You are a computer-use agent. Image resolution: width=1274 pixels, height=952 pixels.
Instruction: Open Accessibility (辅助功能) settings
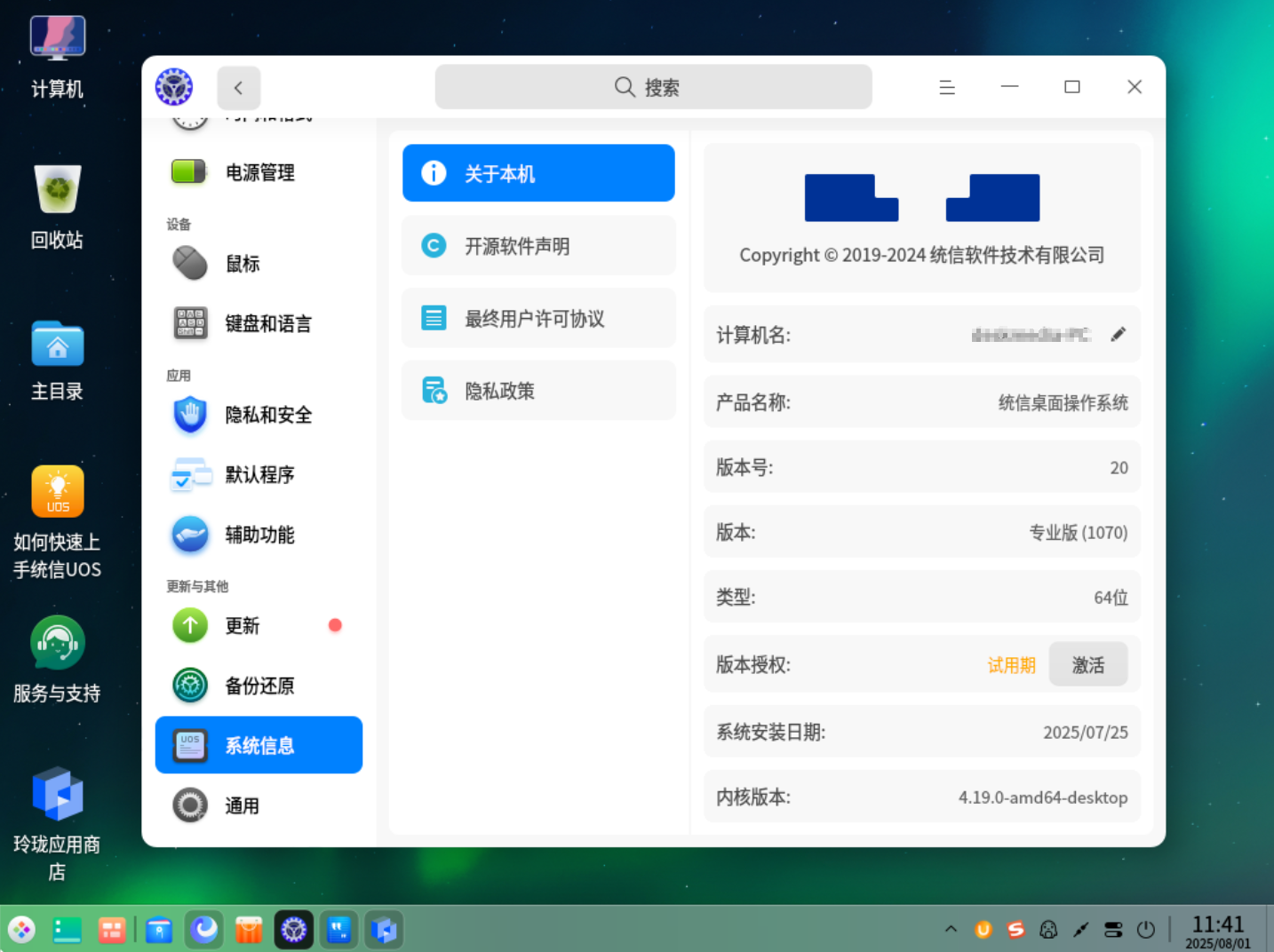click(x=259, y=535)
